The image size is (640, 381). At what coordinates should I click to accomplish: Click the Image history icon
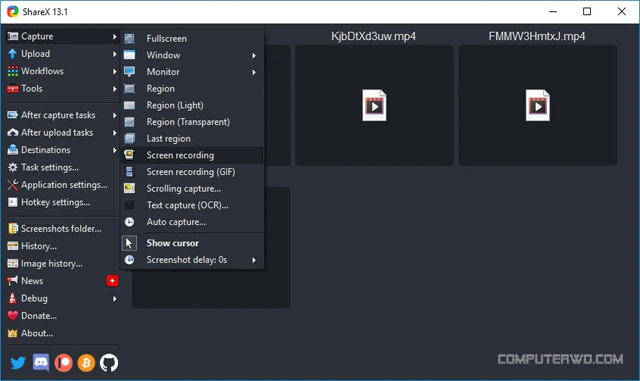click(13, 264)
